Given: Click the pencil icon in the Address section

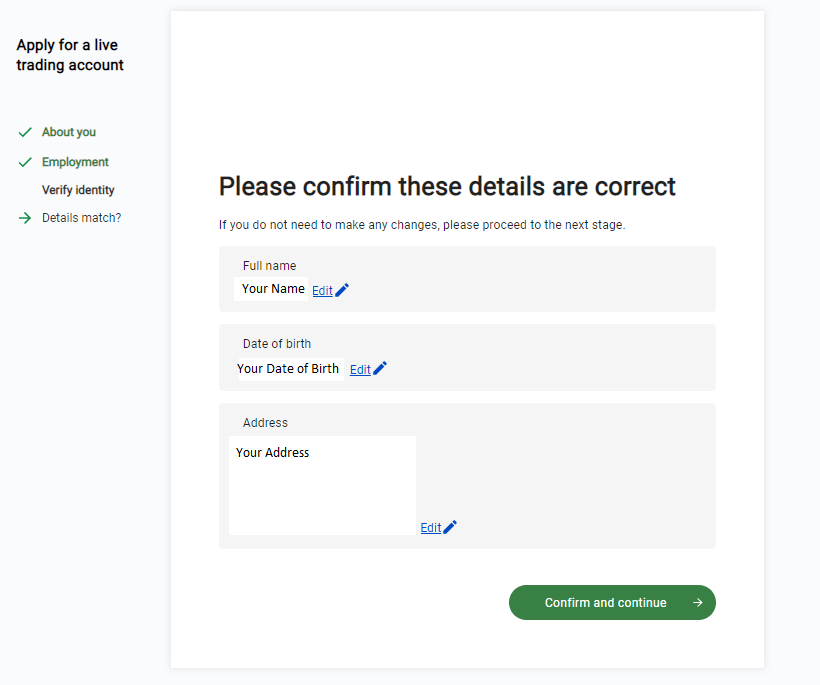Looking at the screenshot, I should click(450, 527).
